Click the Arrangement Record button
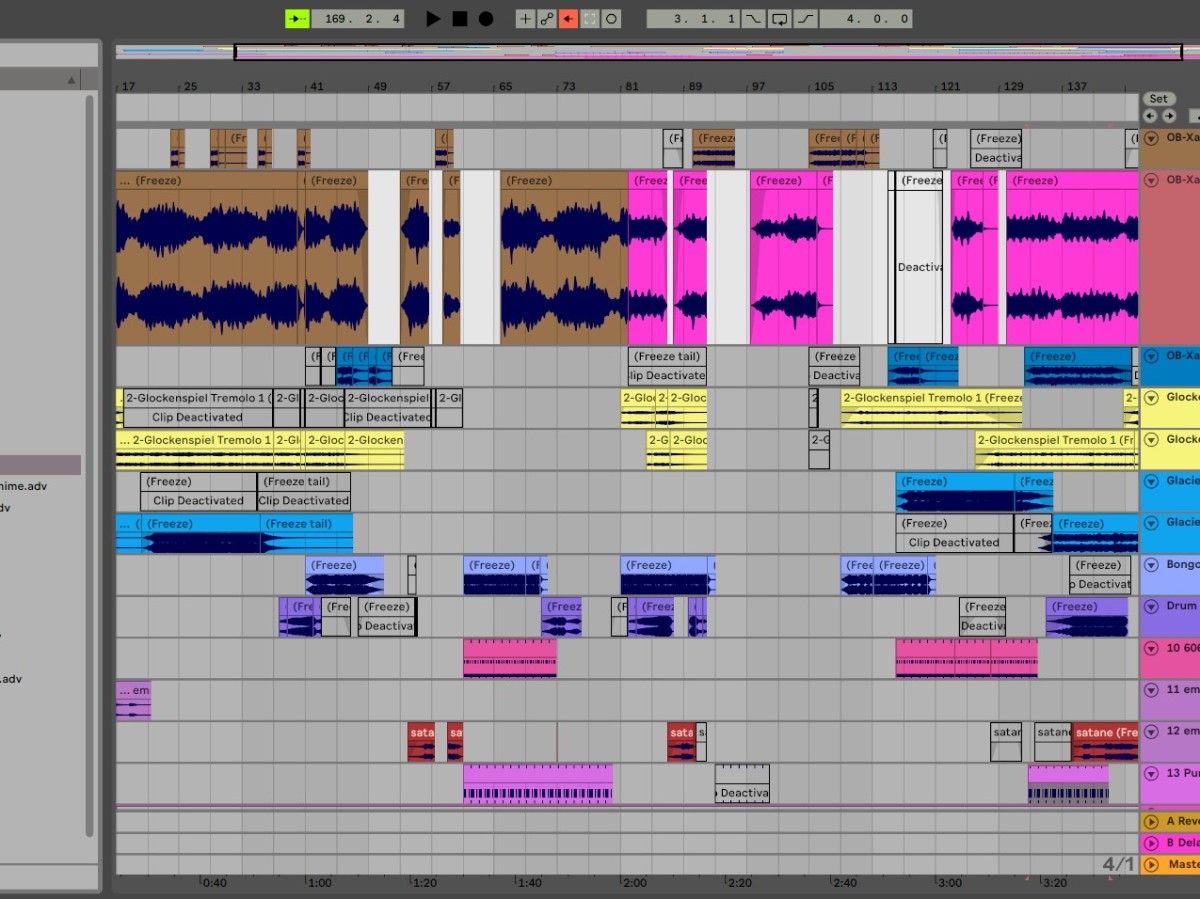 pos(486,19)
